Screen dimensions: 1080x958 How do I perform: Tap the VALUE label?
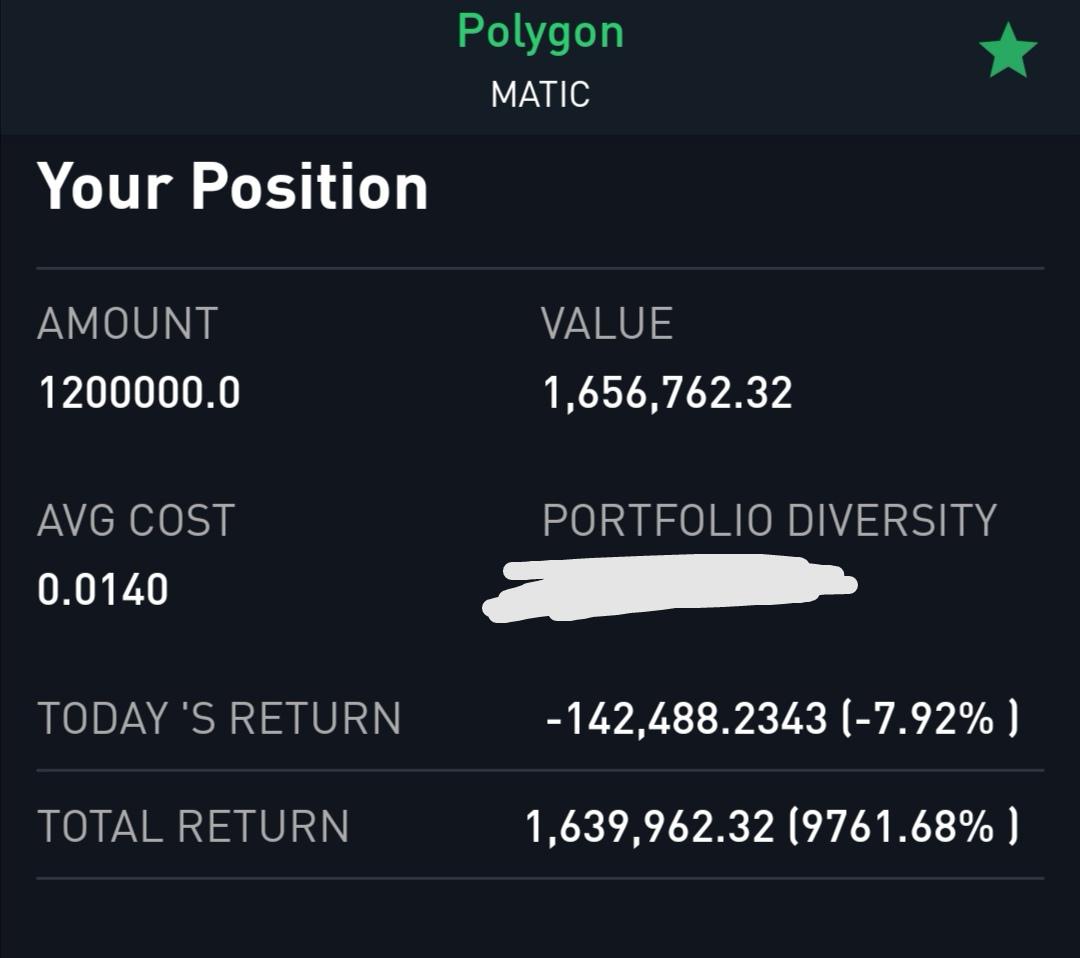tap(607, 324)
